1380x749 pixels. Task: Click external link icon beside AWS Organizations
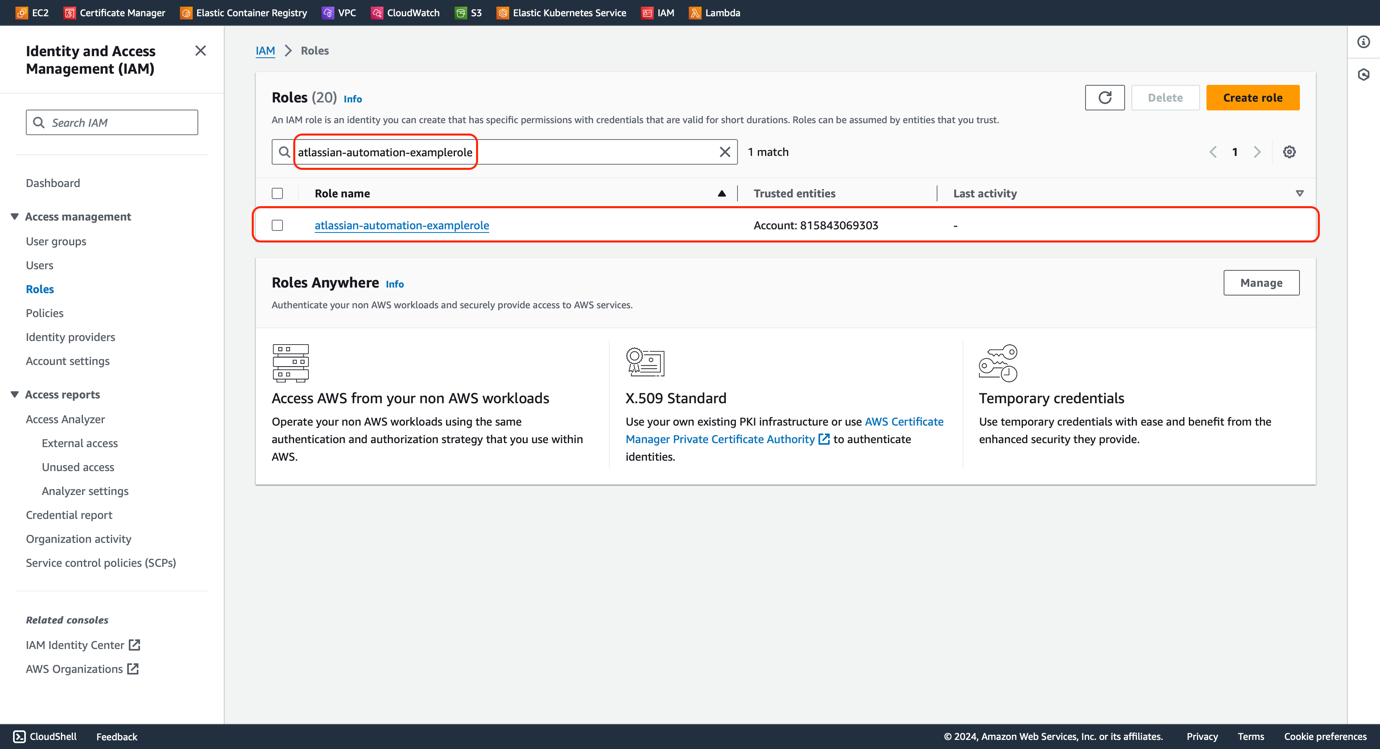tap(133, 669)
